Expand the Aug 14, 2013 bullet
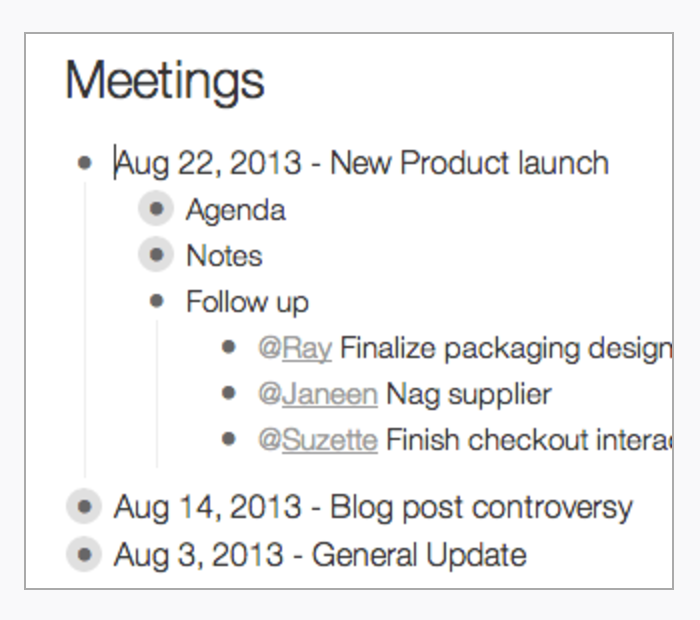700x620 pixels. coord(84,507)
